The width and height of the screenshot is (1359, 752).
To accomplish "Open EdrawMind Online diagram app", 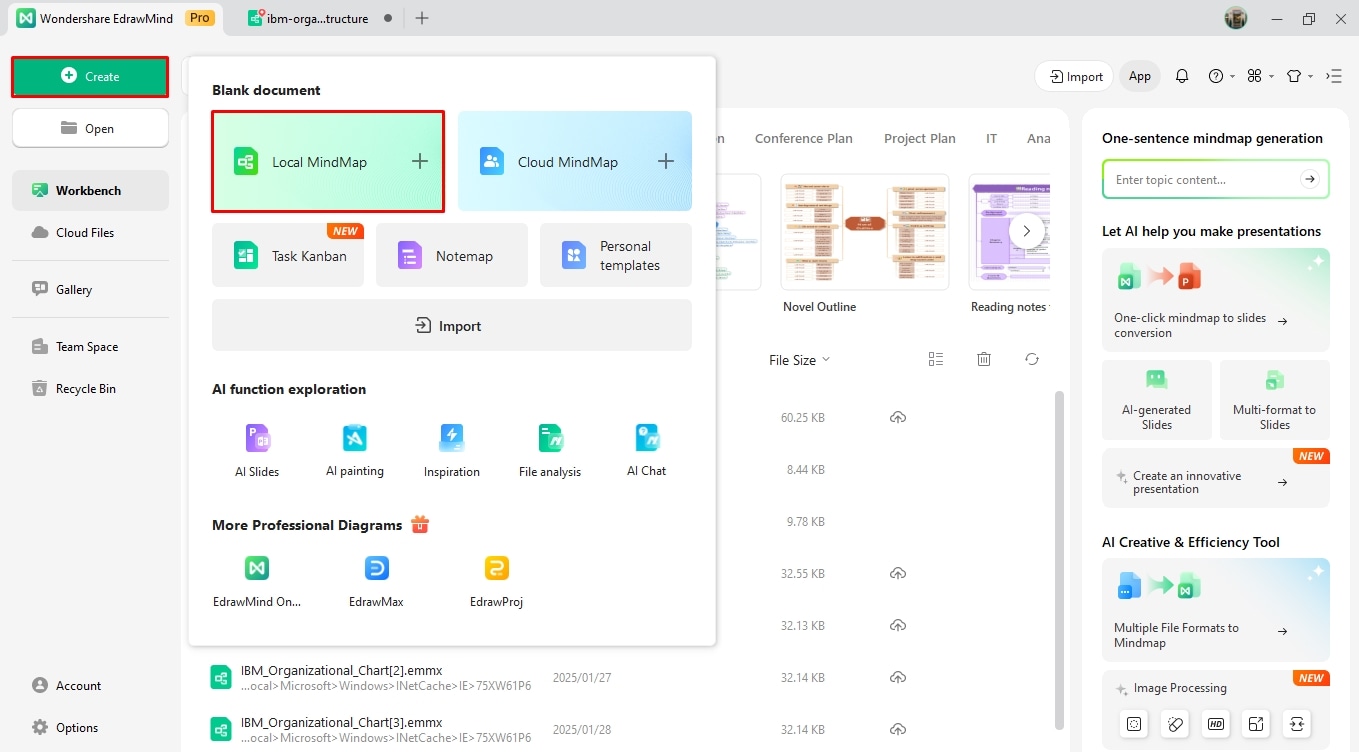I will pyautogui.click(x=257, y=581).
